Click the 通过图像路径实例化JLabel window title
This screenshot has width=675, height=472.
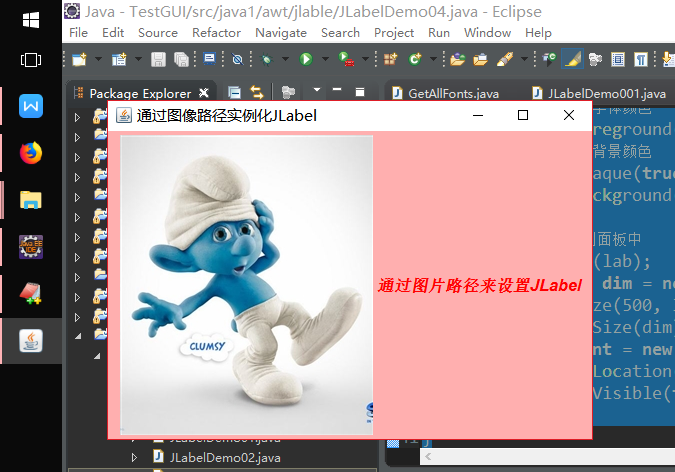(227, 115)
